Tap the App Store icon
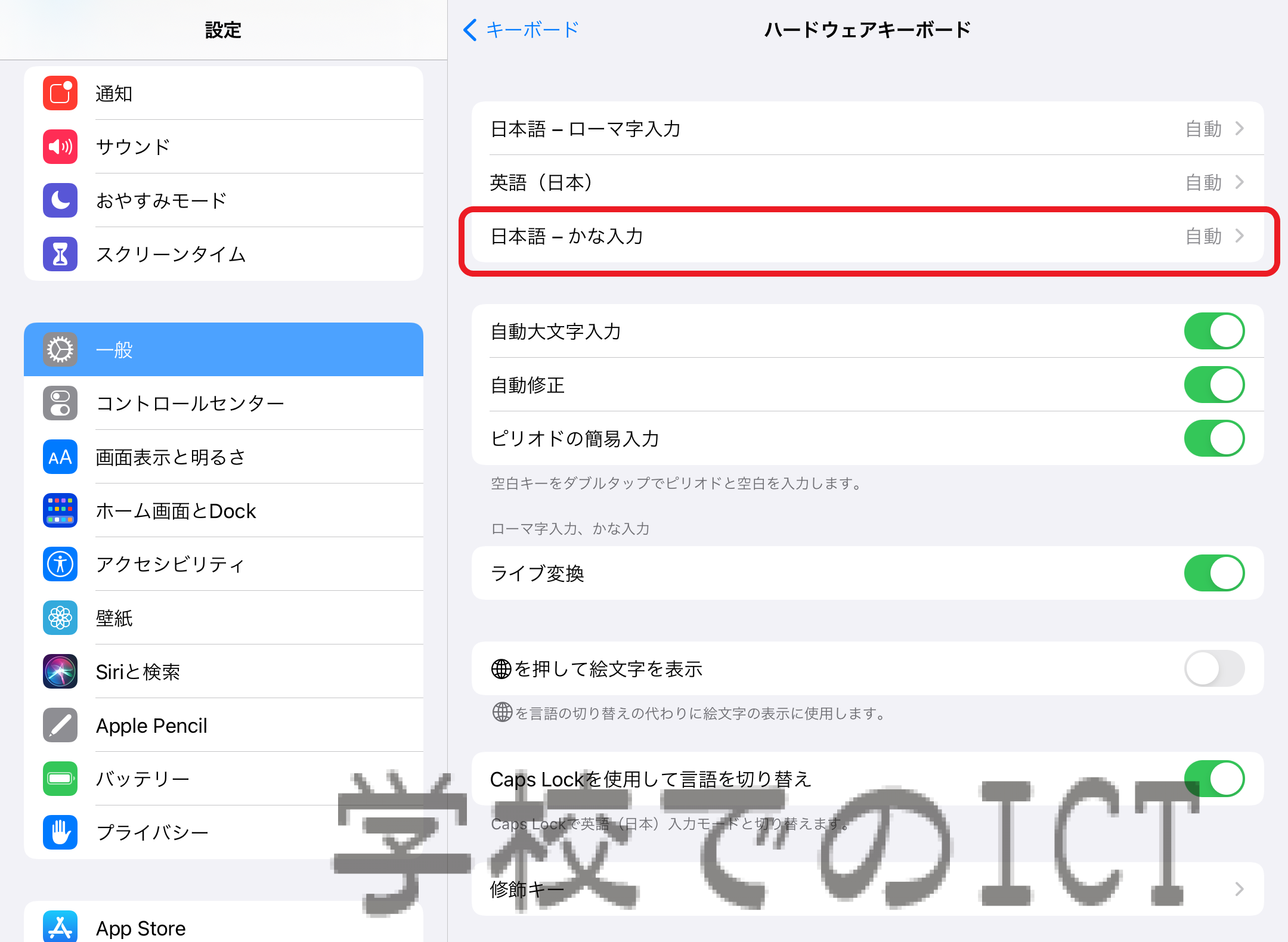The image size is (1288, 942). click(x=60, y=926)
